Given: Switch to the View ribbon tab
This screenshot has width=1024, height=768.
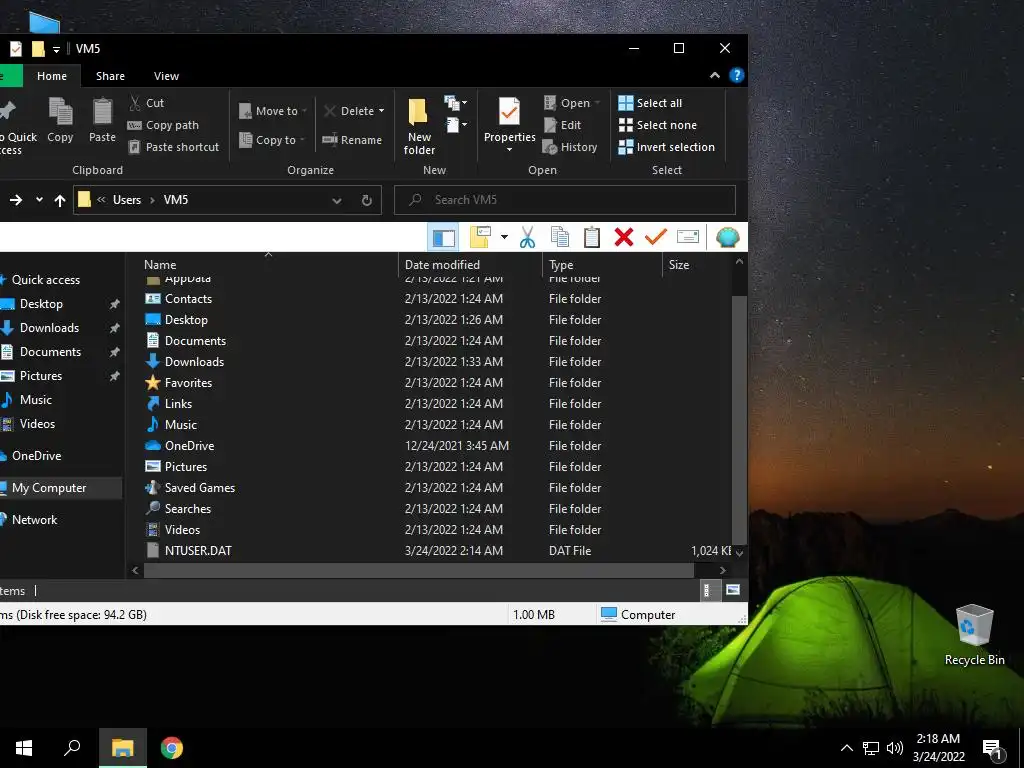Looking at the screenshot, I should [x=166, y=76].
